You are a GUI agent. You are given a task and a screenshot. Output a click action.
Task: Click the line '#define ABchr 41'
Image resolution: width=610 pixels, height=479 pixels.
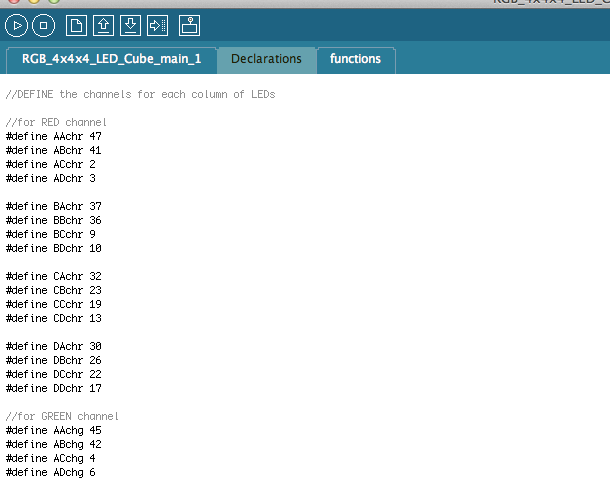54,150
